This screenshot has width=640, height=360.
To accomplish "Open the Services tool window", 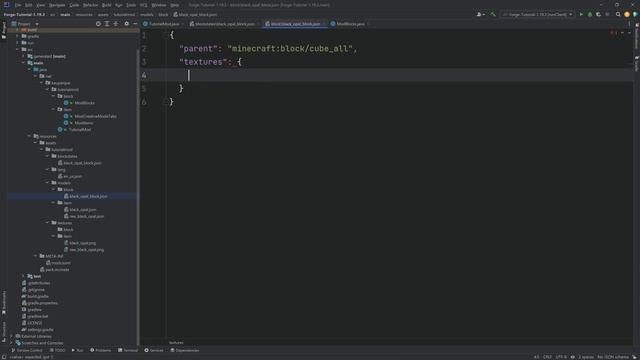I will [154, 350].
